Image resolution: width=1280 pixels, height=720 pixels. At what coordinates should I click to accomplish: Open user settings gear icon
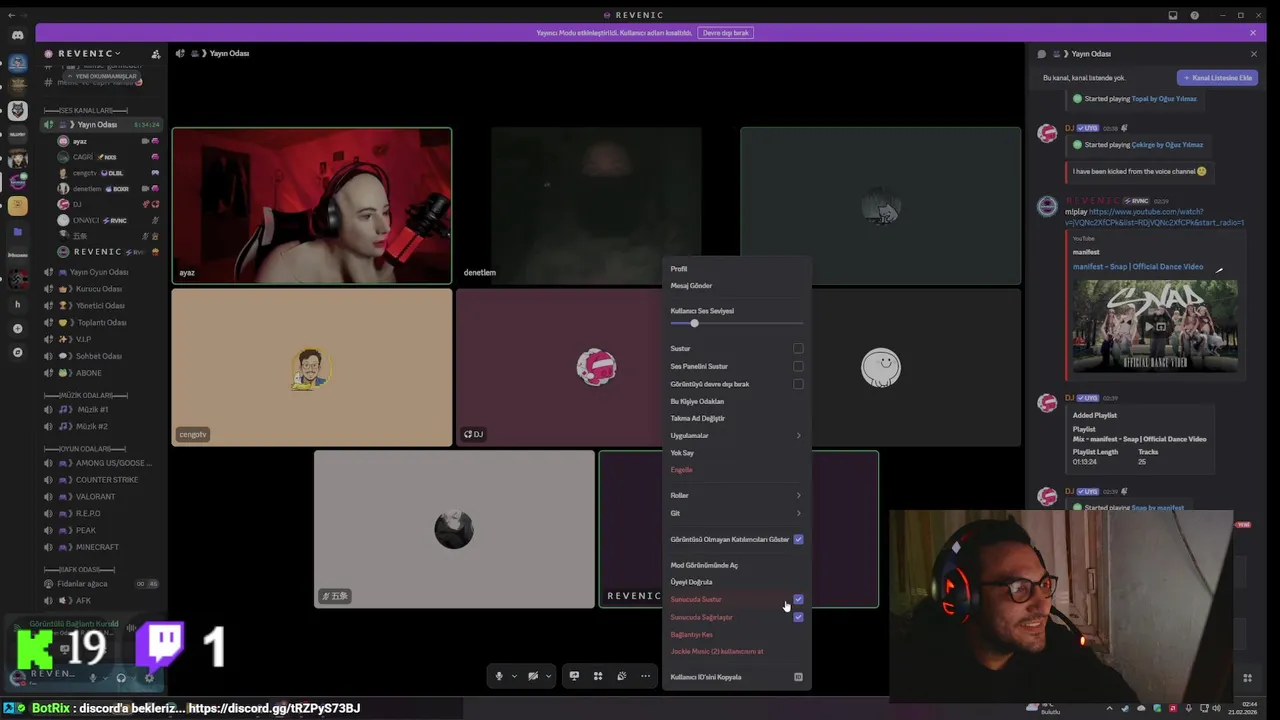(x=149, y=677)
